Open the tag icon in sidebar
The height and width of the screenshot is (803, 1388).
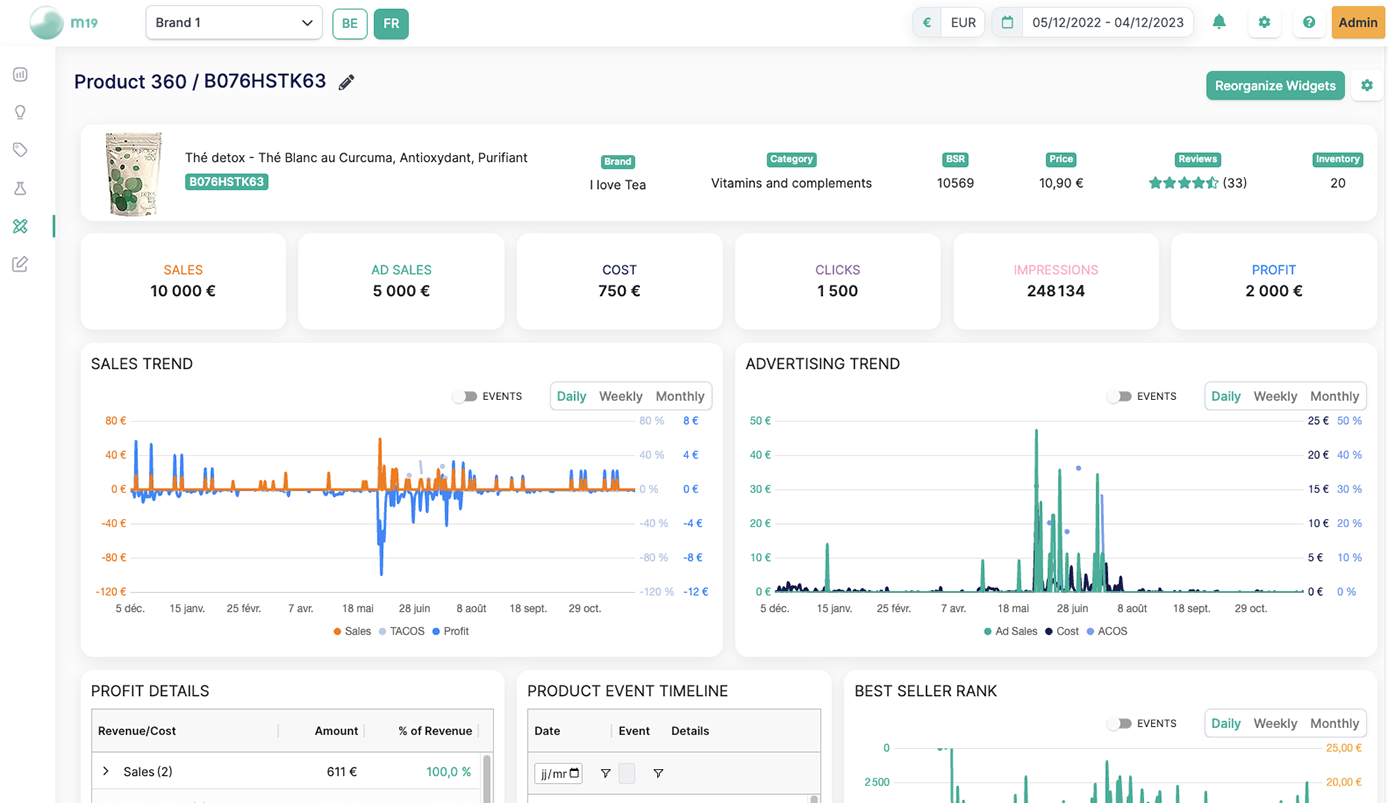pos(20,150)
